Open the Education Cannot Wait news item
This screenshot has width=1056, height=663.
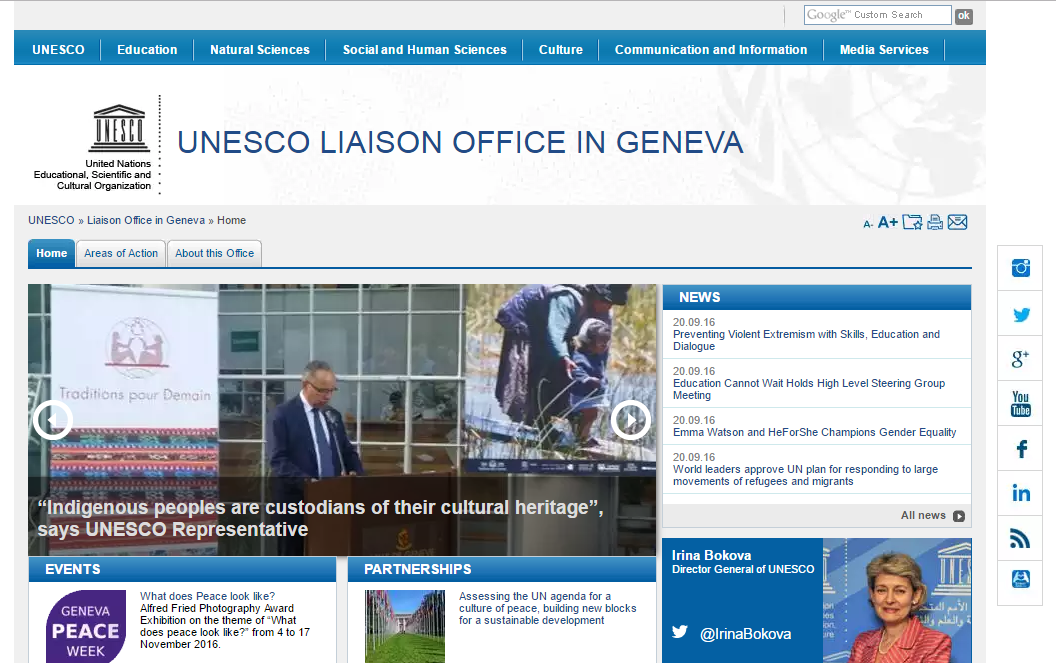(809, 389)
